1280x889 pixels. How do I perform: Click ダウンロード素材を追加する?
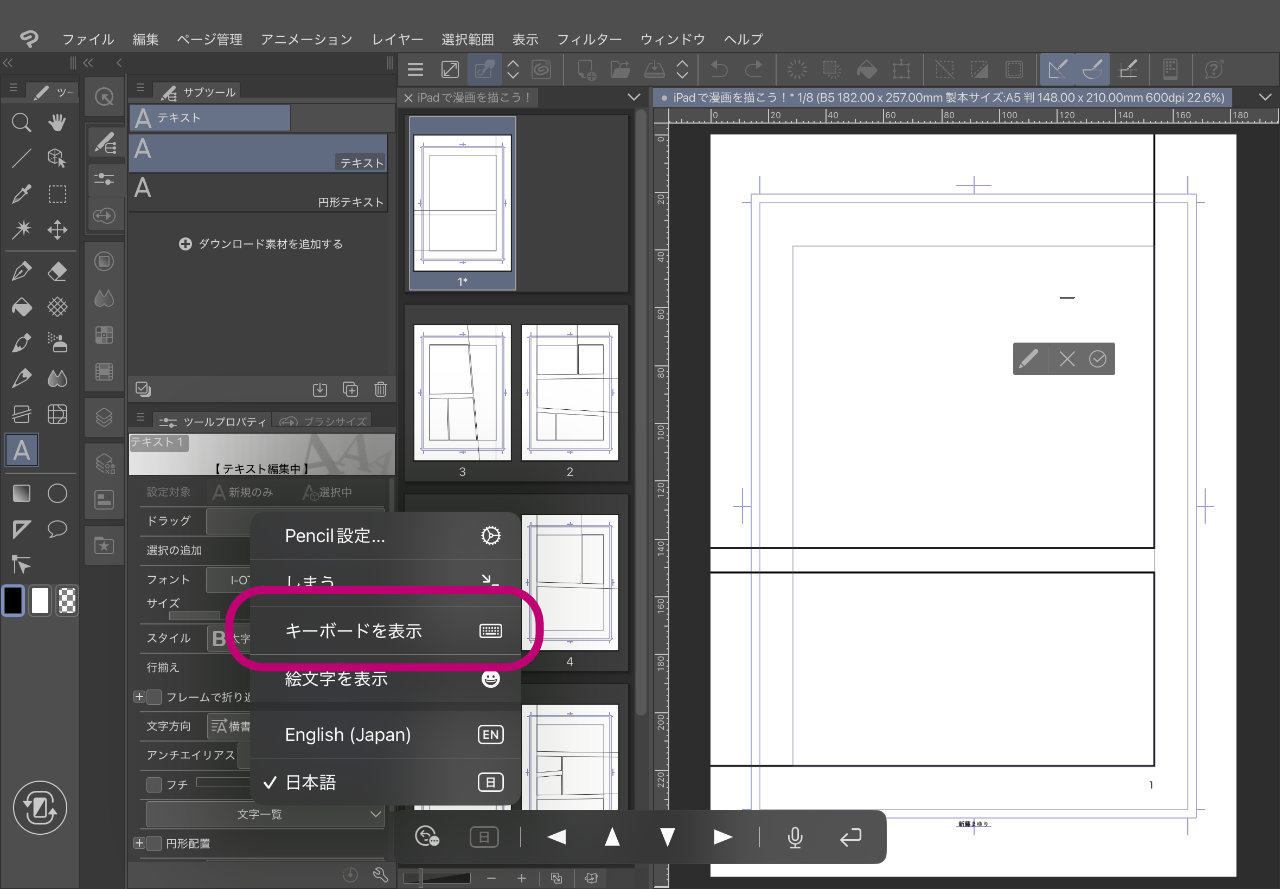coord(261,244)
